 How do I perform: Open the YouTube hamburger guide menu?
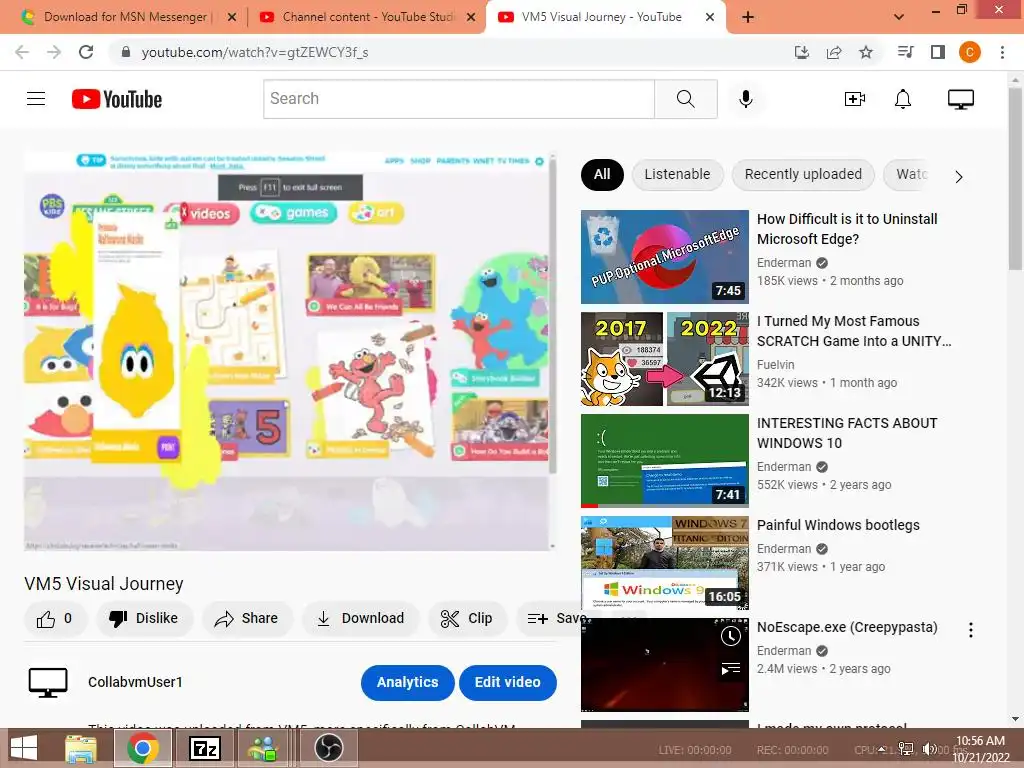point(36,99)
